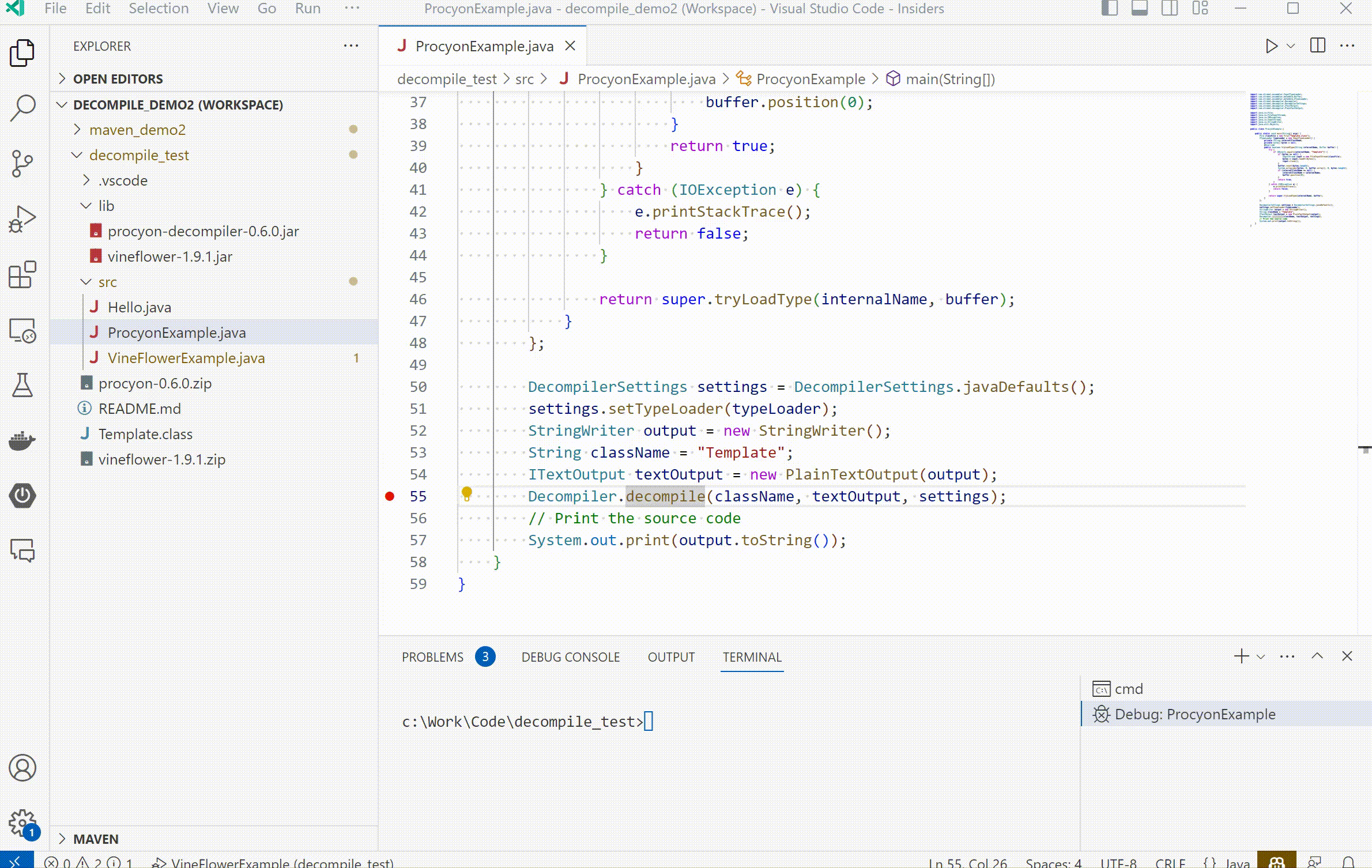The image size is (1372, 868).
Task: Open the Go menu
Action: click(x=266, y=9)
